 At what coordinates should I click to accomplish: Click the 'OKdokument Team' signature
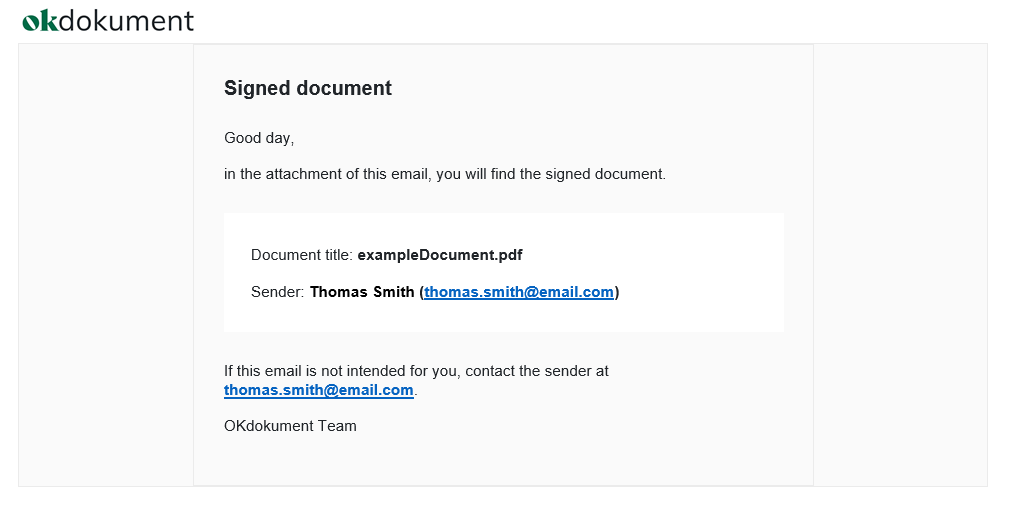tap(290, 426)
